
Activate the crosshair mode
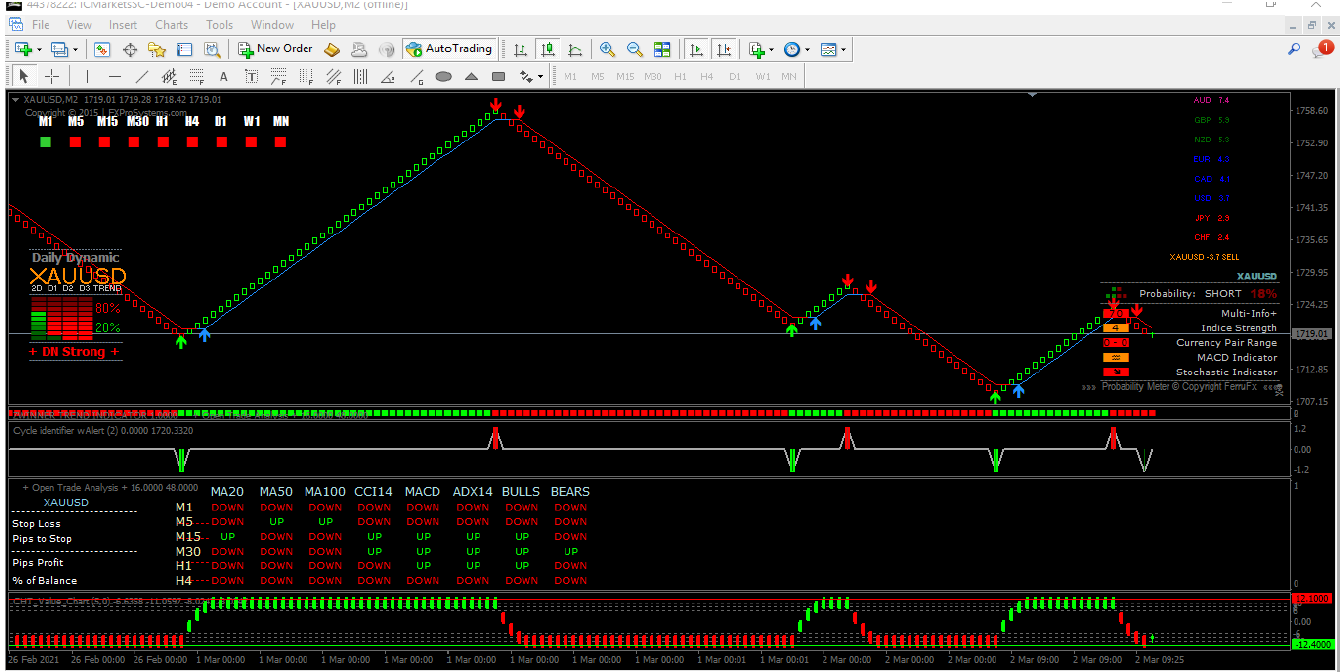pos(52,76)
